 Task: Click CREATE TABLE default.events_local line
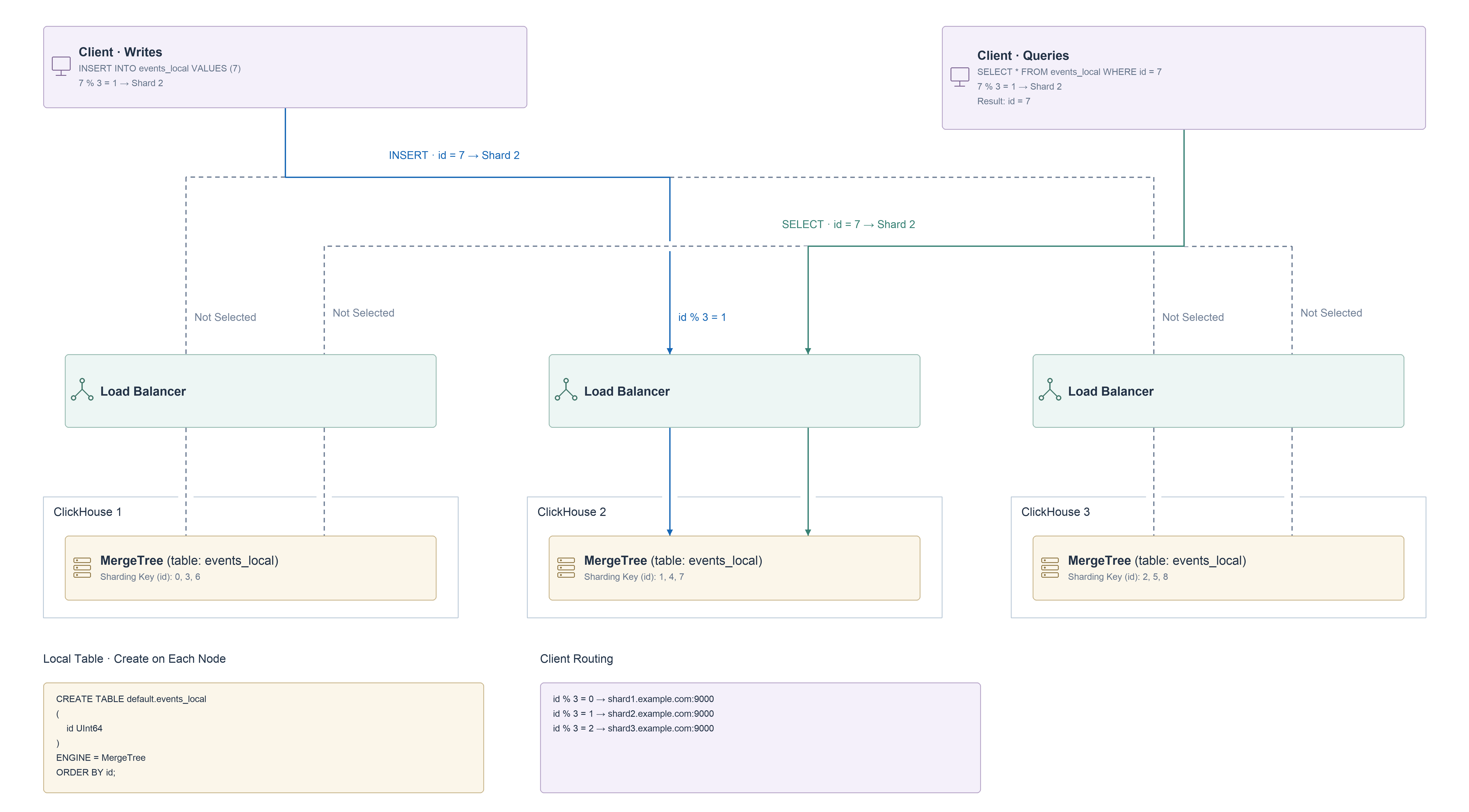[x=131, y=699]
